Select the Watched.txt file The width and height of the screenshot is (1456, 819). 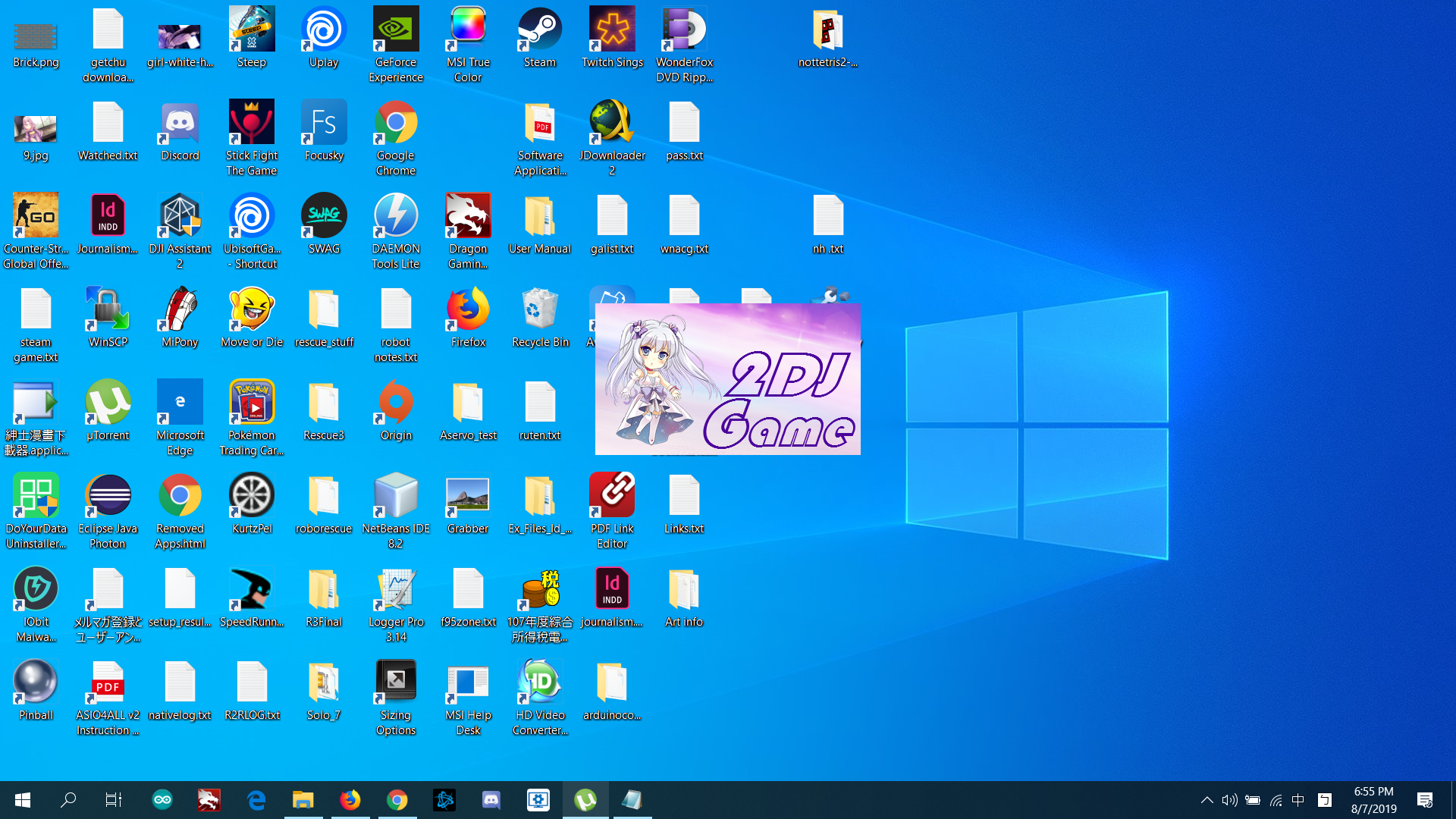(x=108, y=131)
